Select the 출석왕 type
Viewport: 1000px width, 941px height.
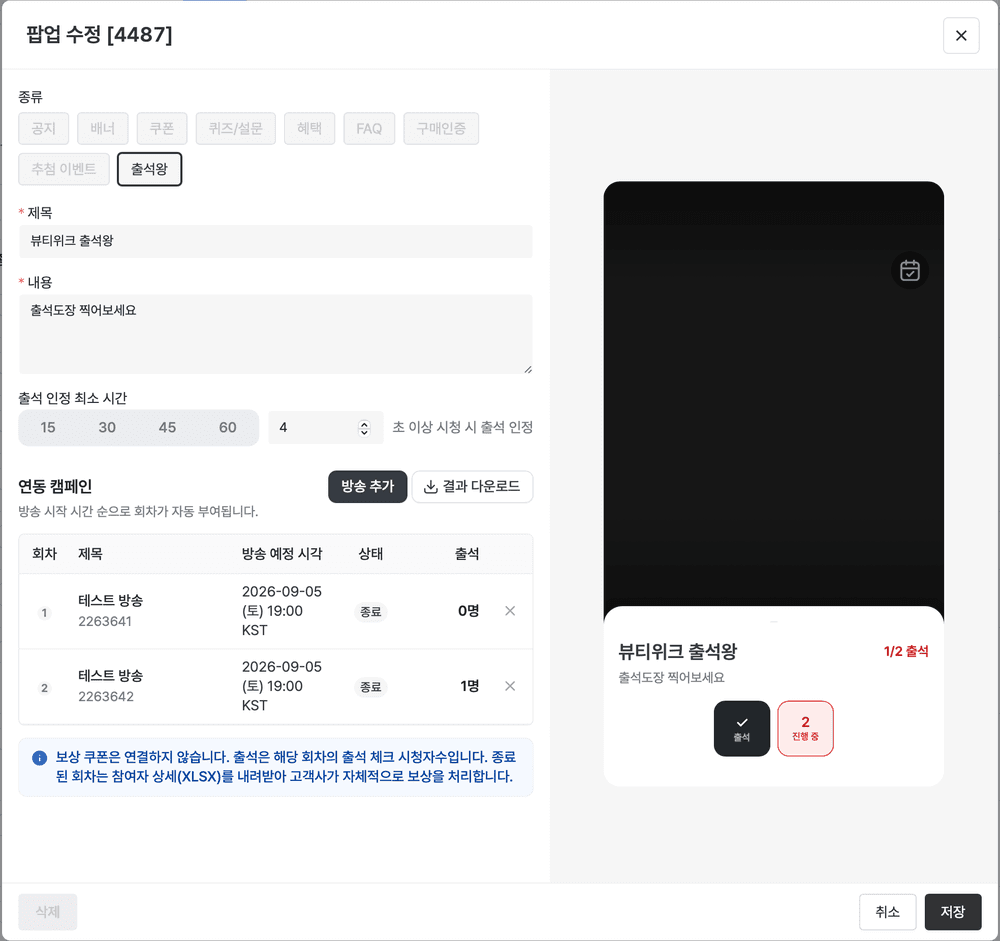pyautogui.click(x=149, y=169)
